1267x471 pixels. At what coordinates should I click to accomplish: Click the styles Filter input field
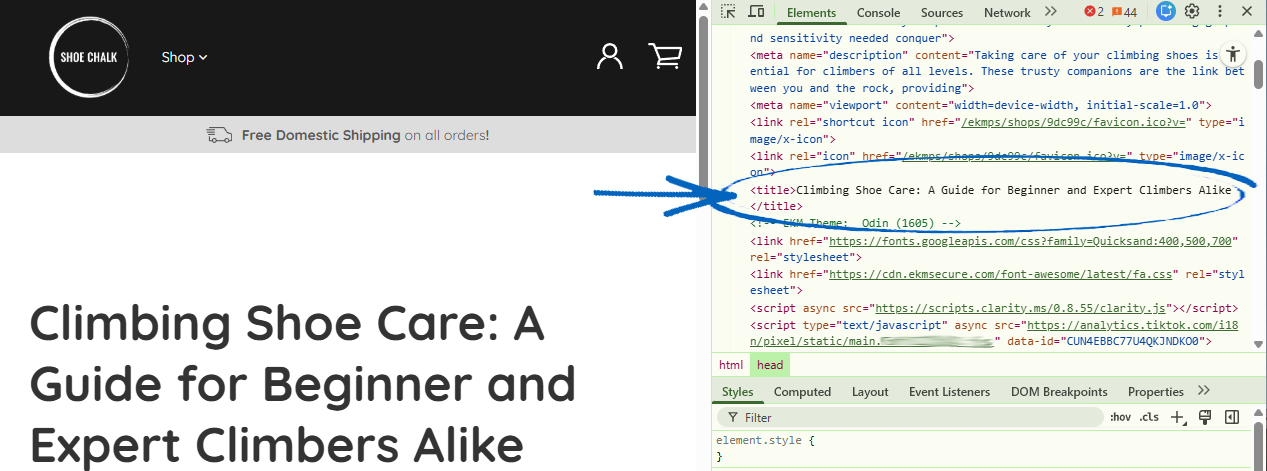click(x=910, y=417)
